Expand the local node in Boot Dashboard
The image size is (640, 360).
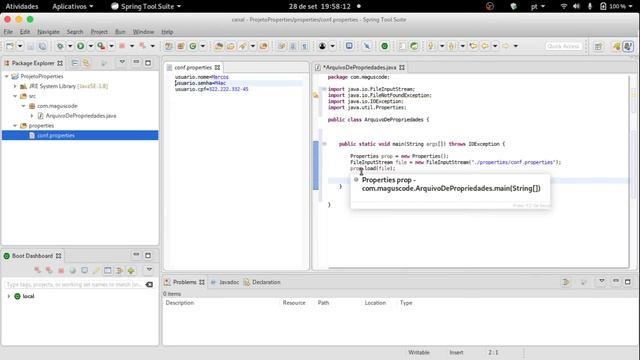point(9,296)
